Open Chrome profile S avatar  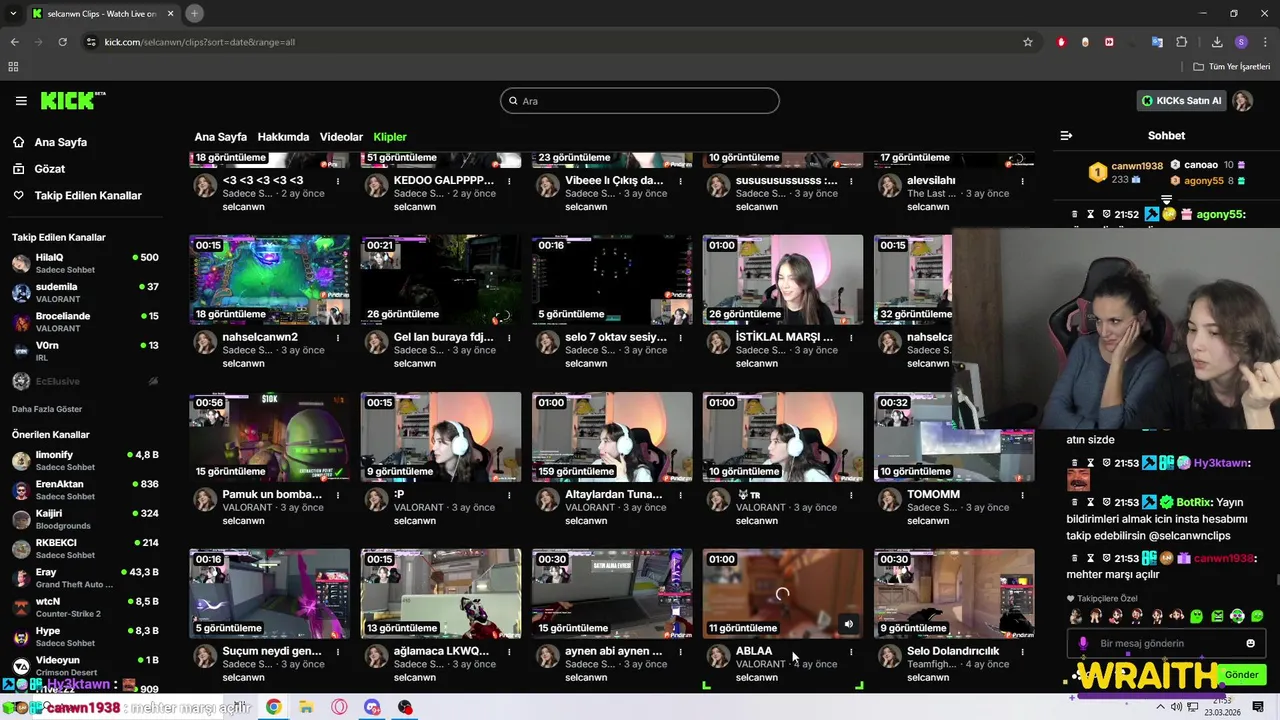(x=1241, y=42)
